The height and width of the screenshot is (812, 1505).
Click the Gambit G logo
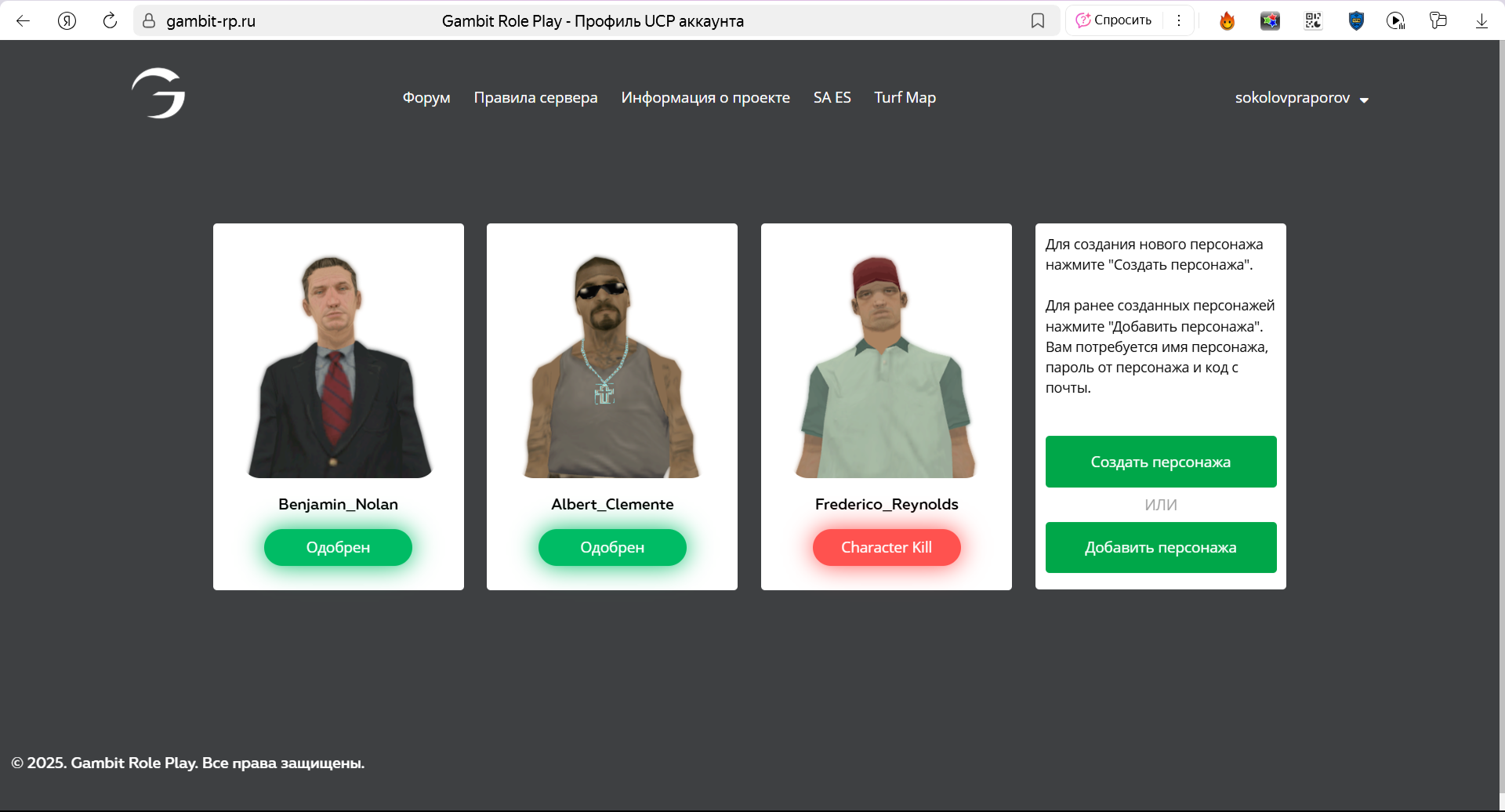(158, 93)
